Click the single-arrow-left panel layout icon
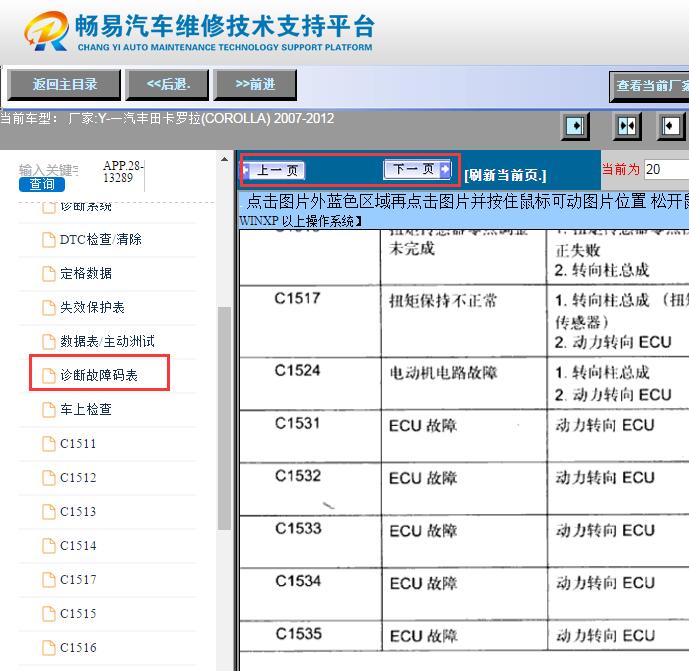This screenshot has height=671, width=689. click(671, 127)
